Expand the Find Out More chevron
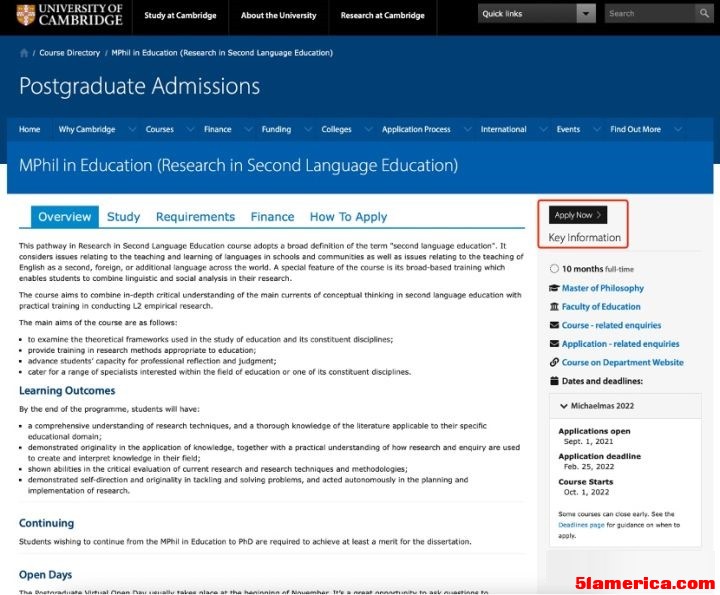Screen dimensions: 720x595 (x=678, y=129)
